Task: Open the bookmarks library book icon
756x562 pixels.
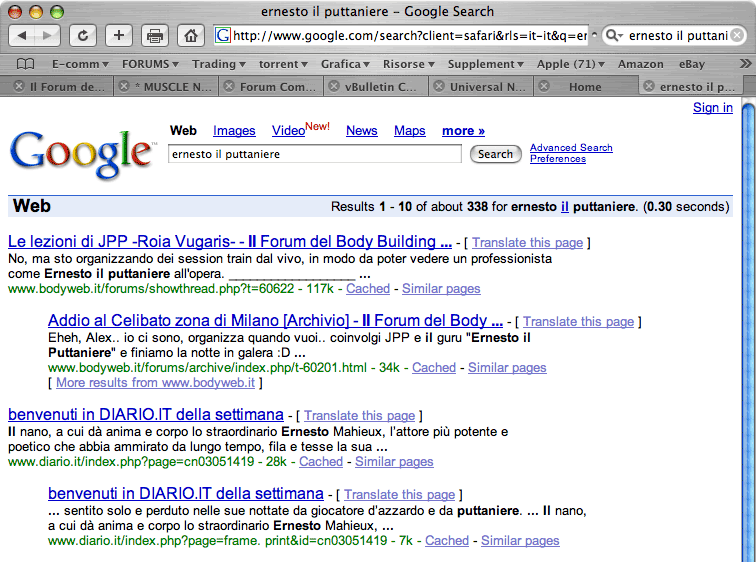Action: pyautogui.click(x=25, y=64)
